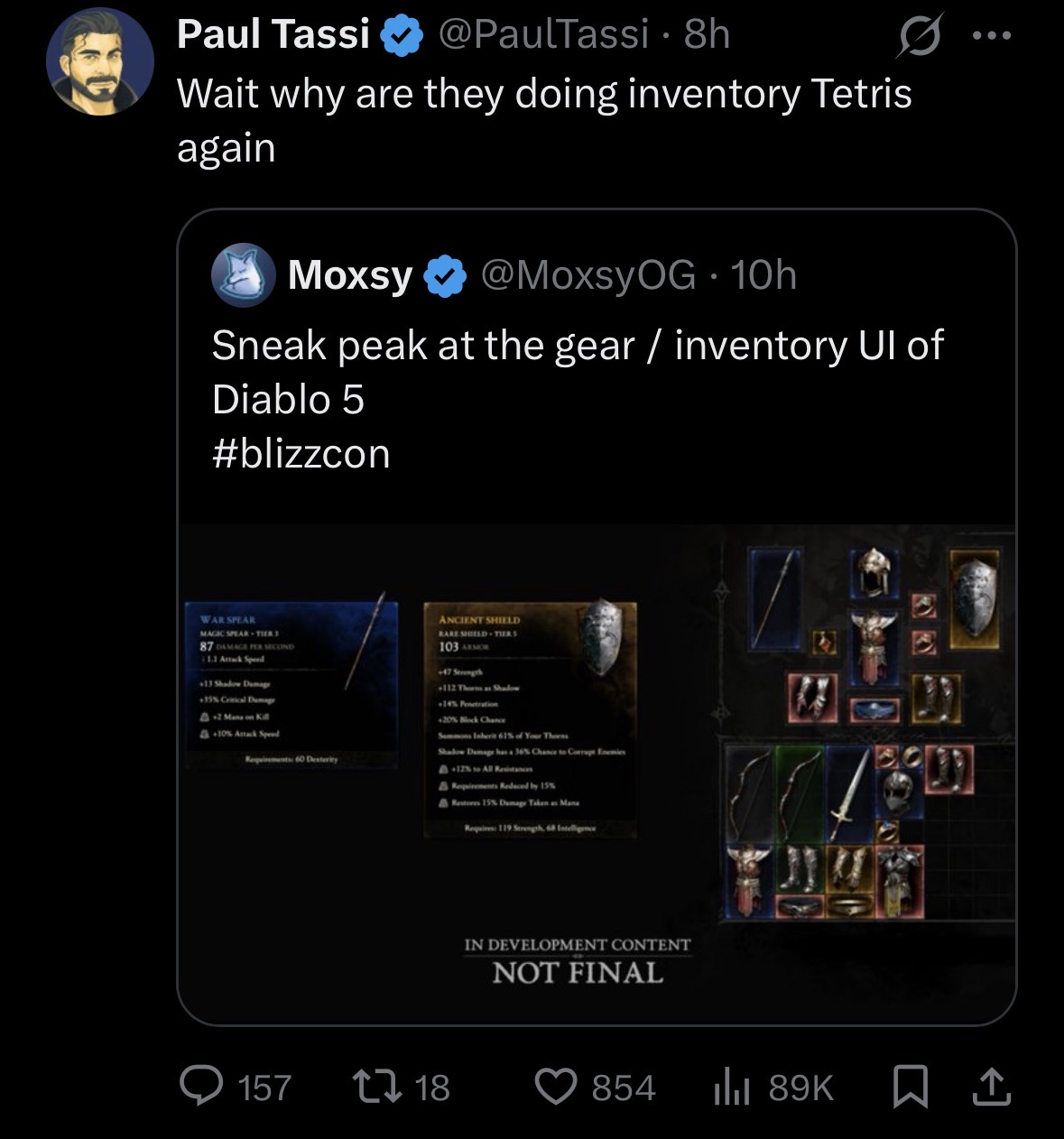Open the three-dot more options menu
The image size is (1064, 1139).
pyautogui.click(x=993, y=37)
